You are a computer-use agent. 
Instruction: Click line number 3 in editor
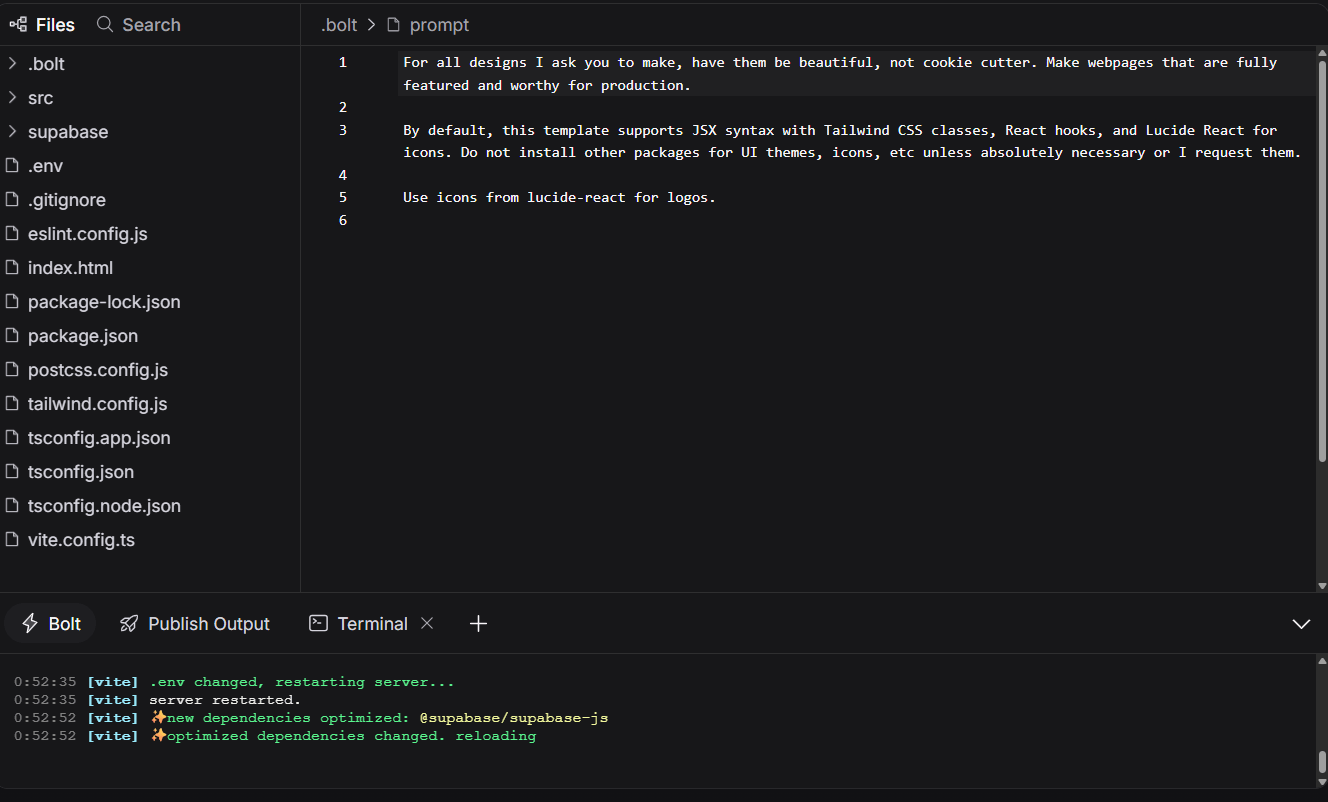click(x=343, y=130)
